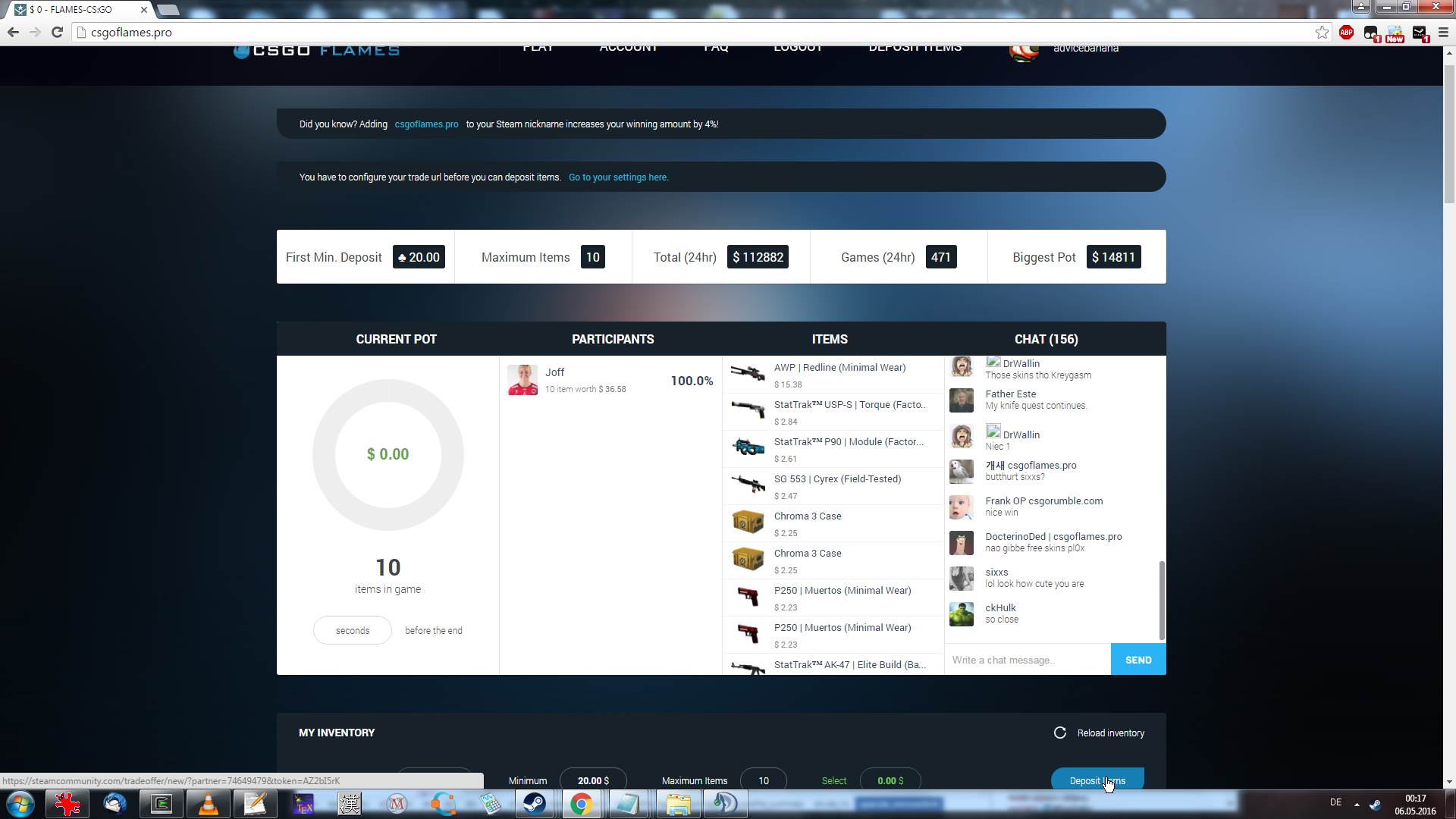Open Steam from the Windows taskbar
The height and width of the screenshot is (819, 1456).
tap(534, 804)
